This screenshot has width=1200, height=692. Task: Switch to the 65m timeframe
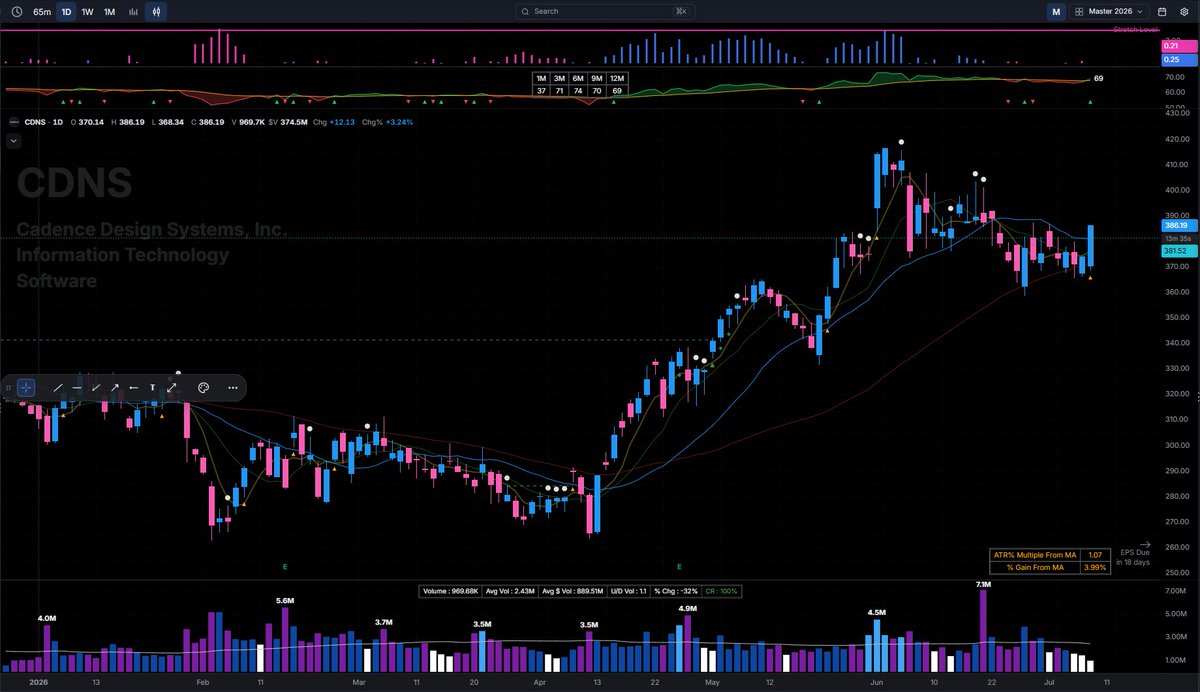point(42,12)
